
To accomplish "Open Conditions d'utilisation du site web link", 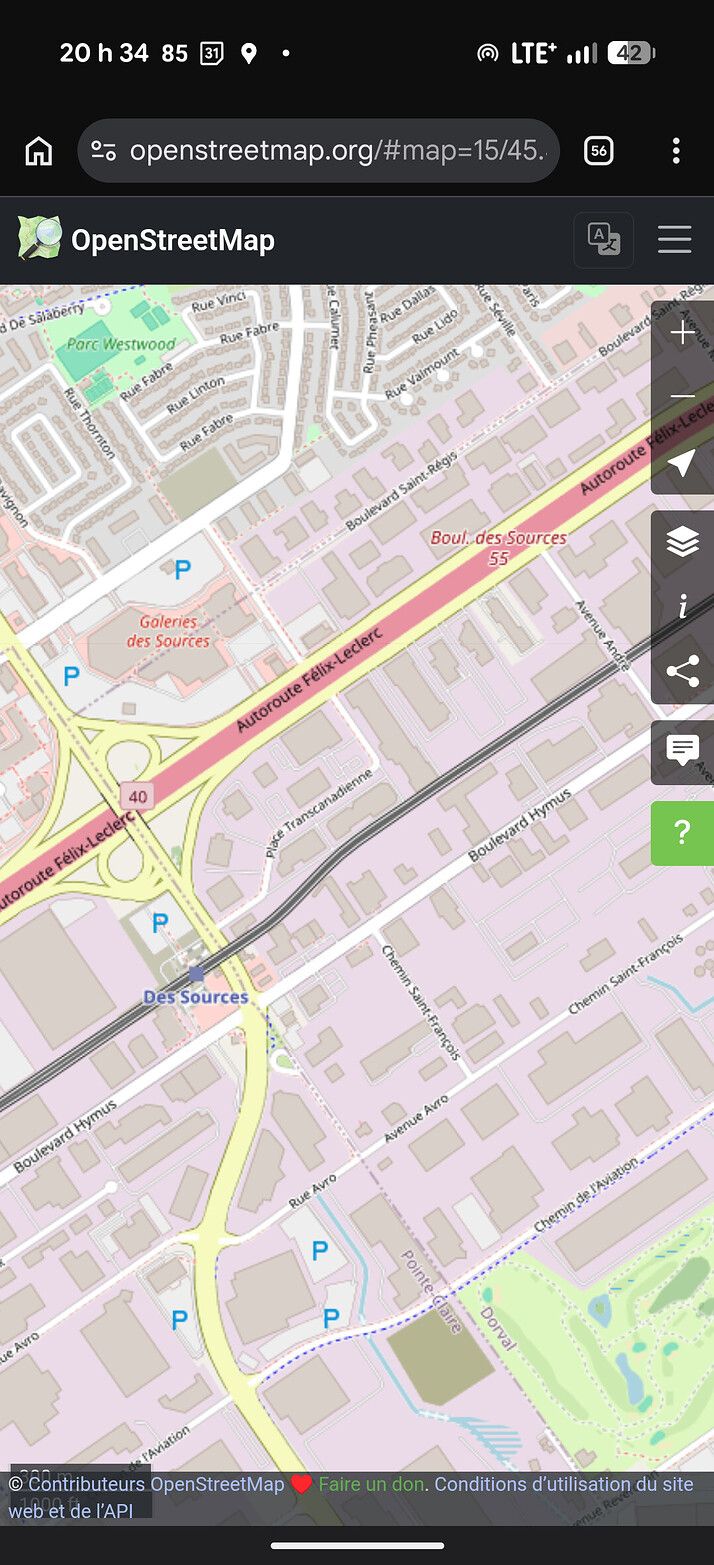I will pyautogui.click(x=351, y=1497).
